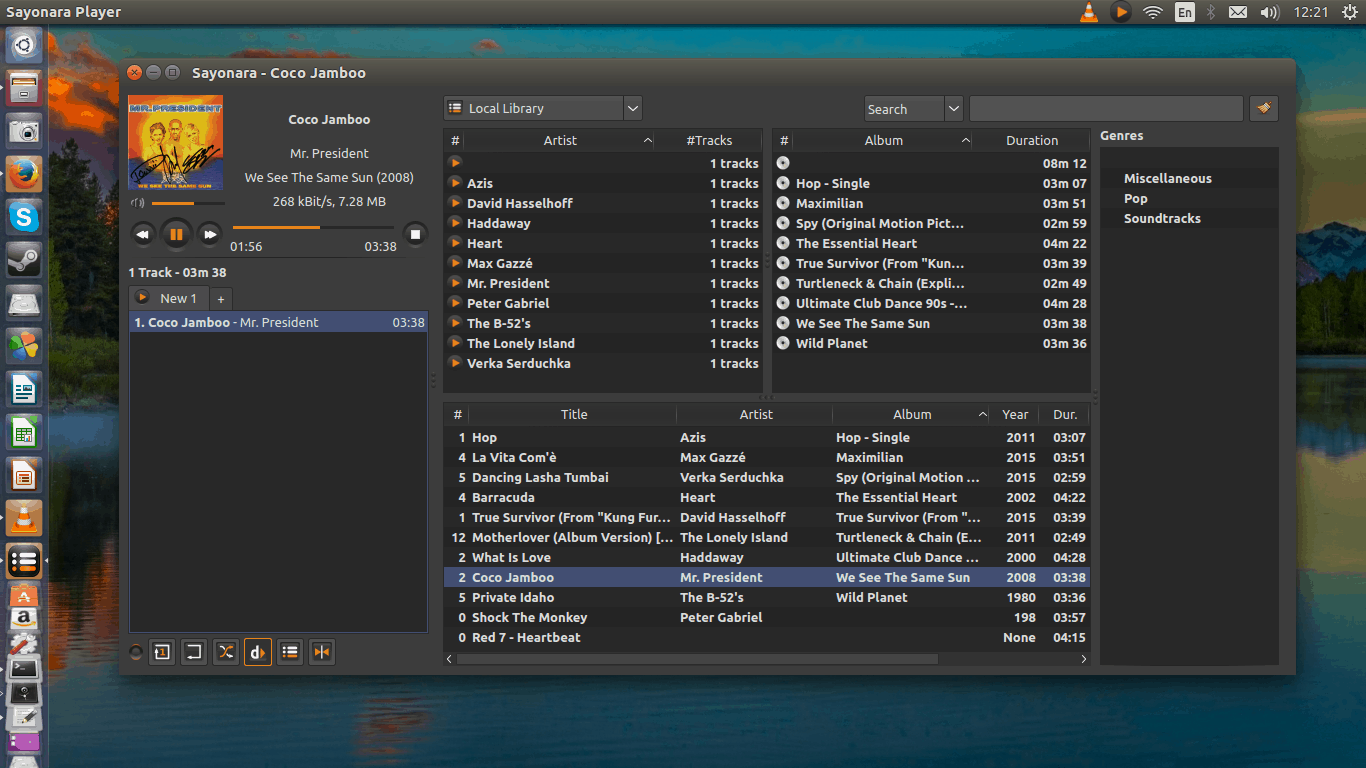Click the play icon beside Haddaway

click(455, 223)
